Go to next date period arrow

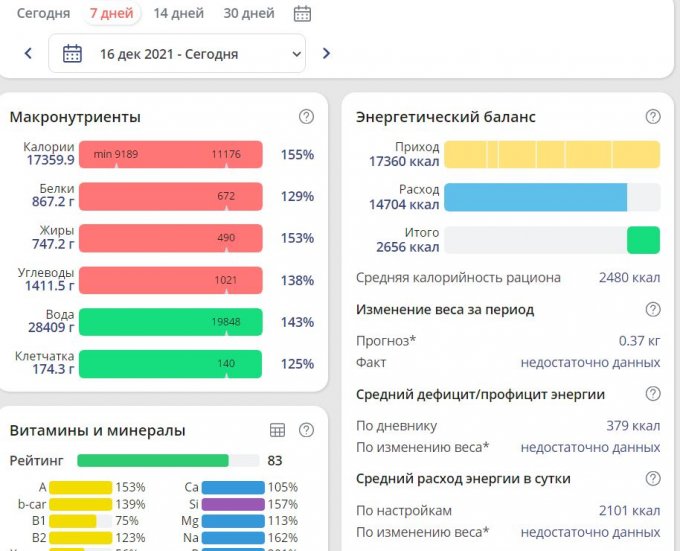(x=326, y=54)
